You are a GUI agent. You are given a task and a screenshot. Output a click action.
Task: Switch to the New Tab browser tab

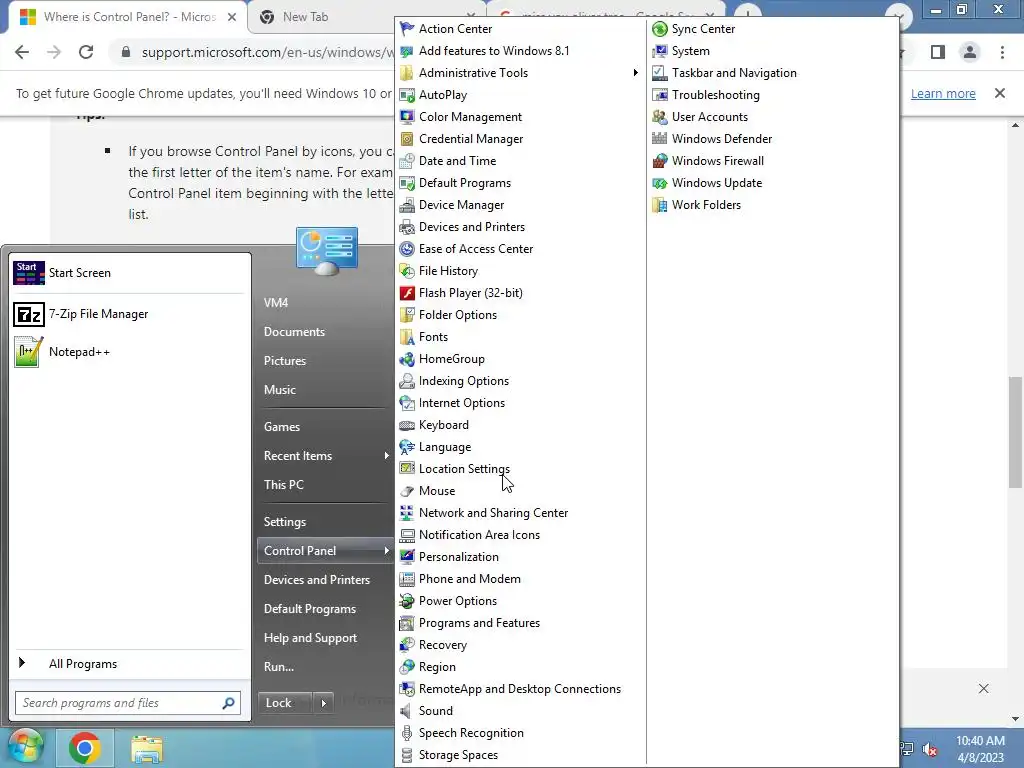tap(306, 17)
